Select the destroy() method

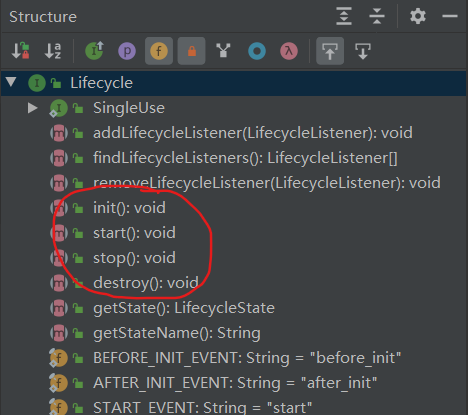point(146,283)
